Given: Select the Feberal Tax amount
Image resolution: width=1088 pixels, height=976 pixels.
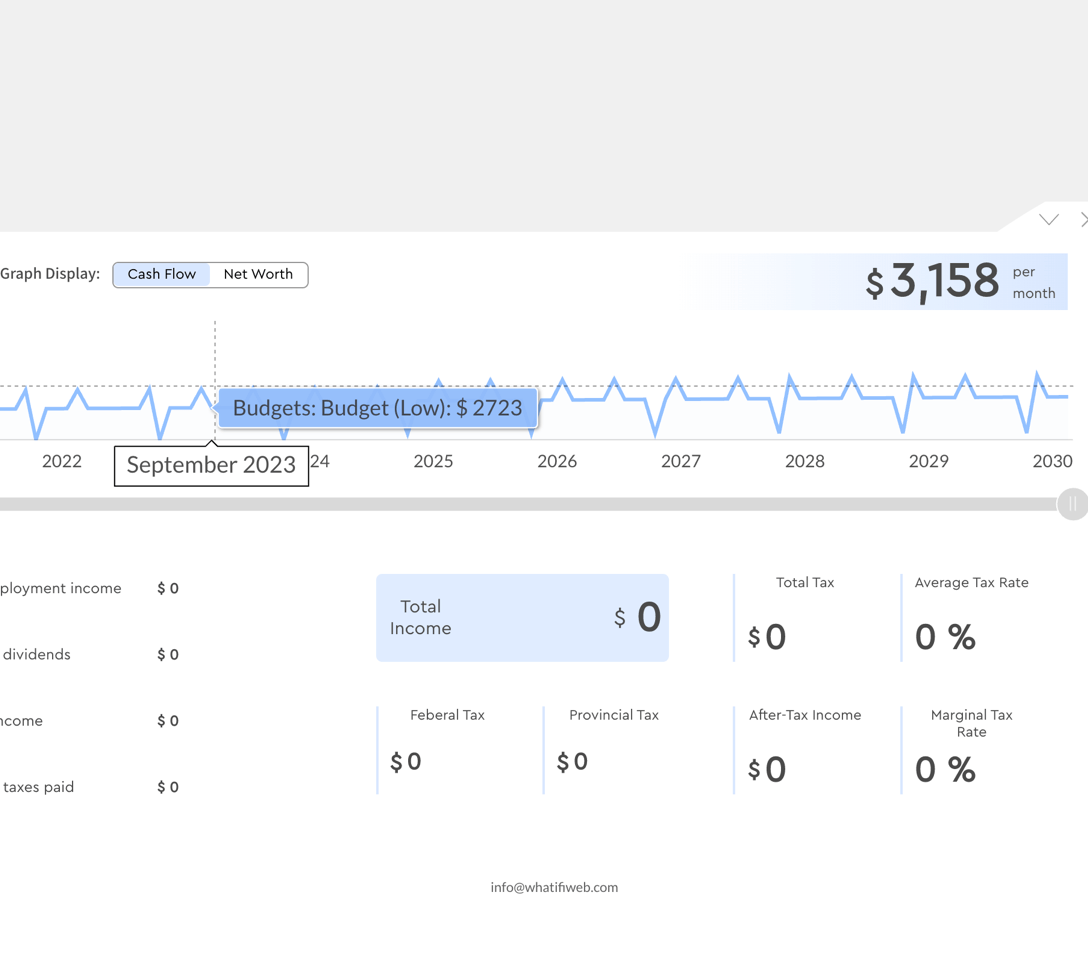Looking at the screenshot, I should [406, 762].
